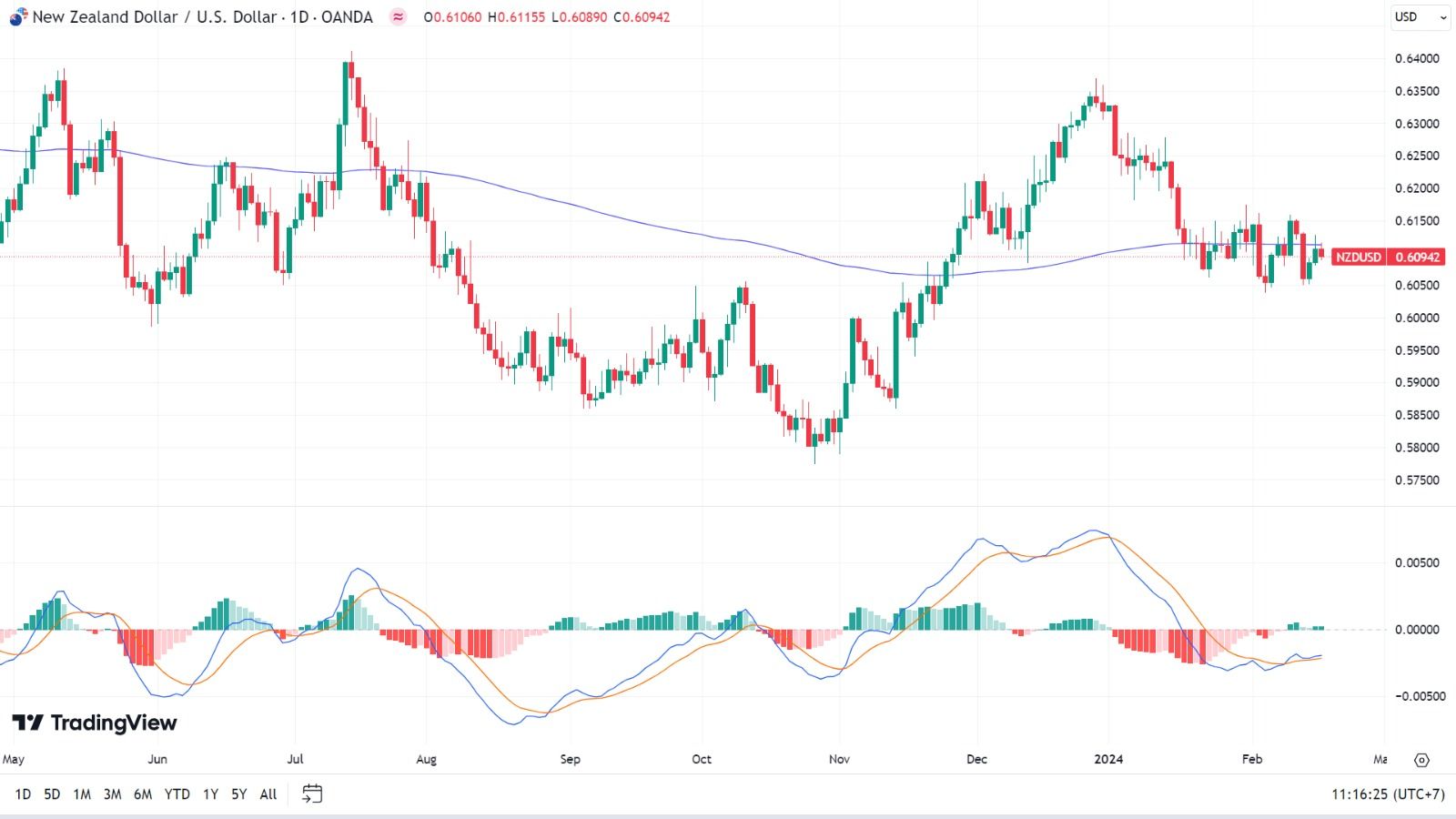Screen dimensions: 1456x819
Task: Click the New Zealand flag symbol icon
Action: point(18,16)
